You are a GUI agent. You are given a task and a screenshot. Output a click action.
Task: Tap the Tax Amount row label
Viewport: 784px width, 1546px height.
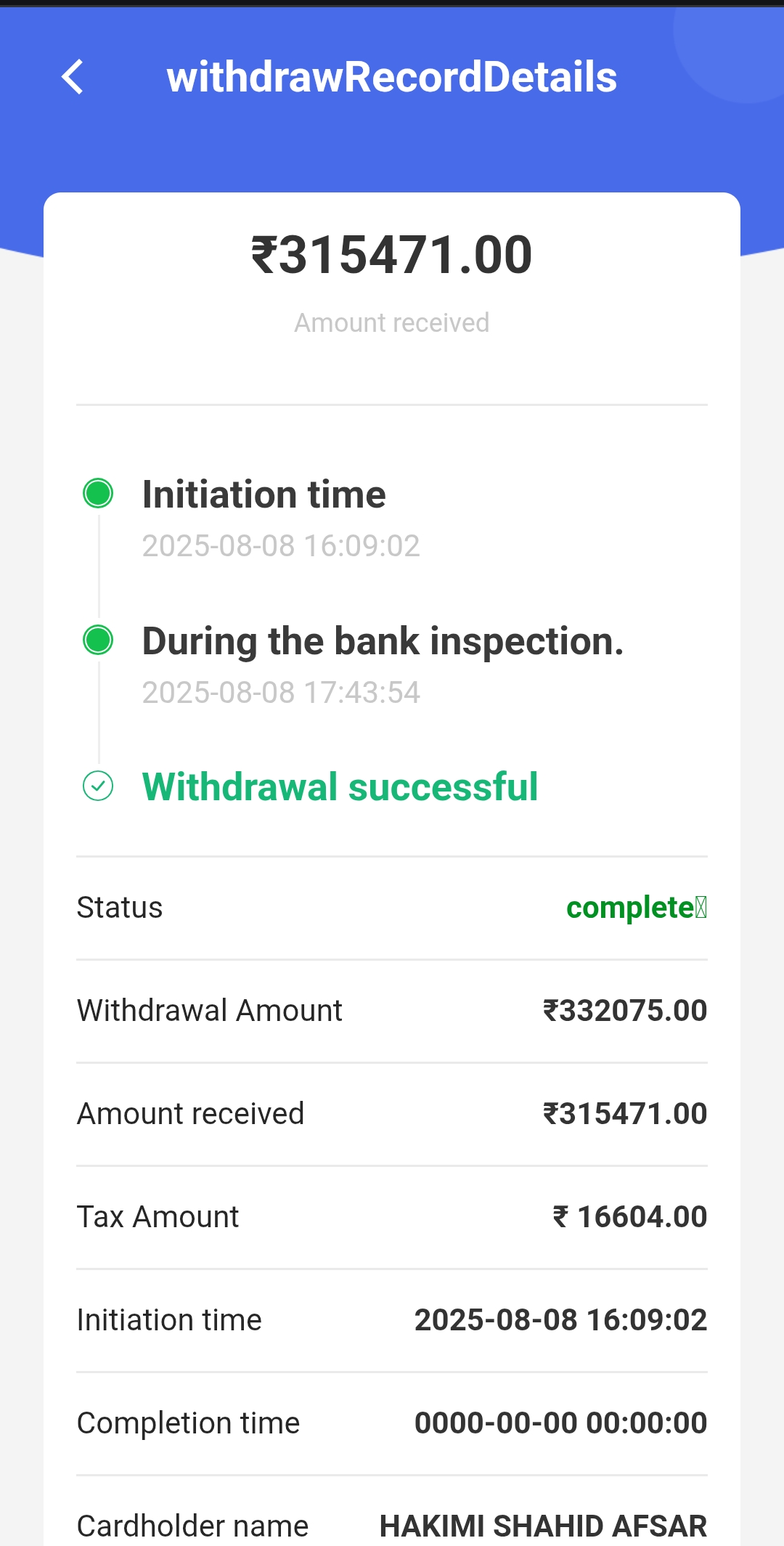(x=158, y=1217)
